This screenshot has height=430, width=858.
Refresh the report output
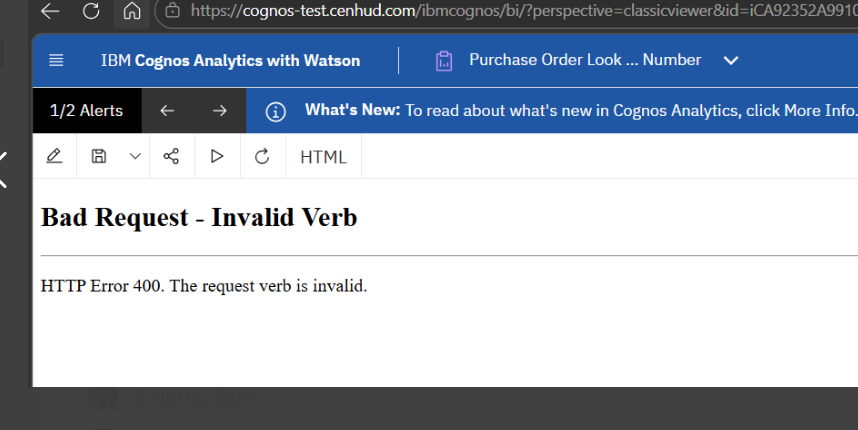click(x=262, y=156)
